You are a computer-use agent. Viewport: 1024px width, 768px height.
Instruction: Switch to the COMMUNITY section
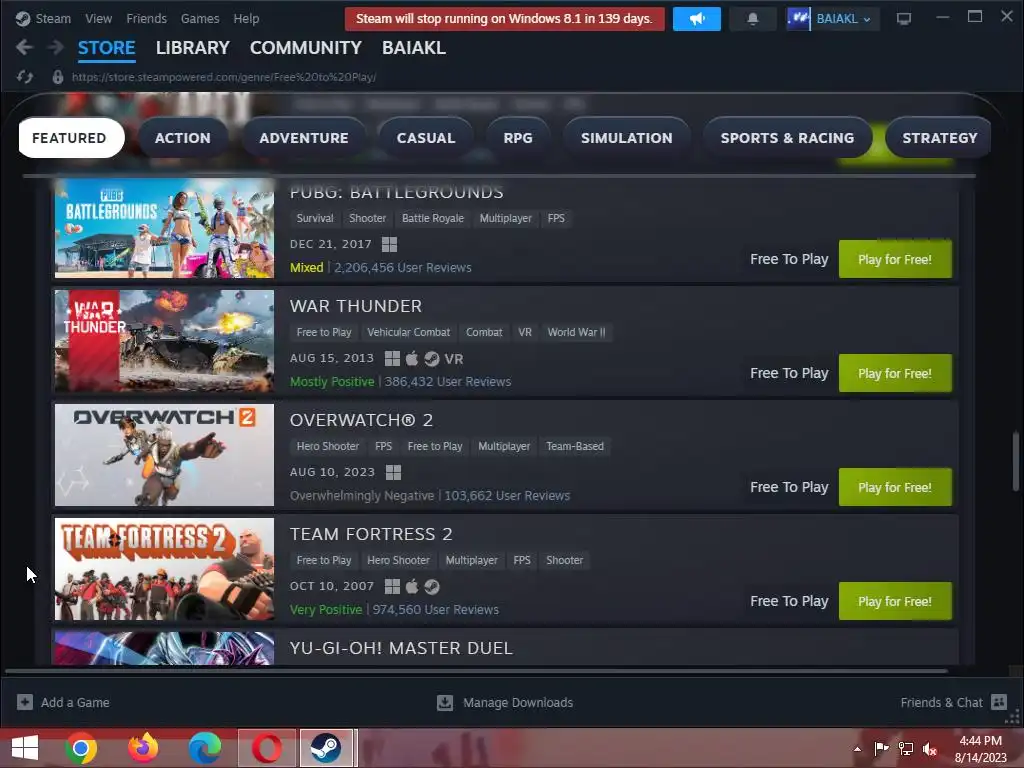pyautogui.click(x=306, y=48)
